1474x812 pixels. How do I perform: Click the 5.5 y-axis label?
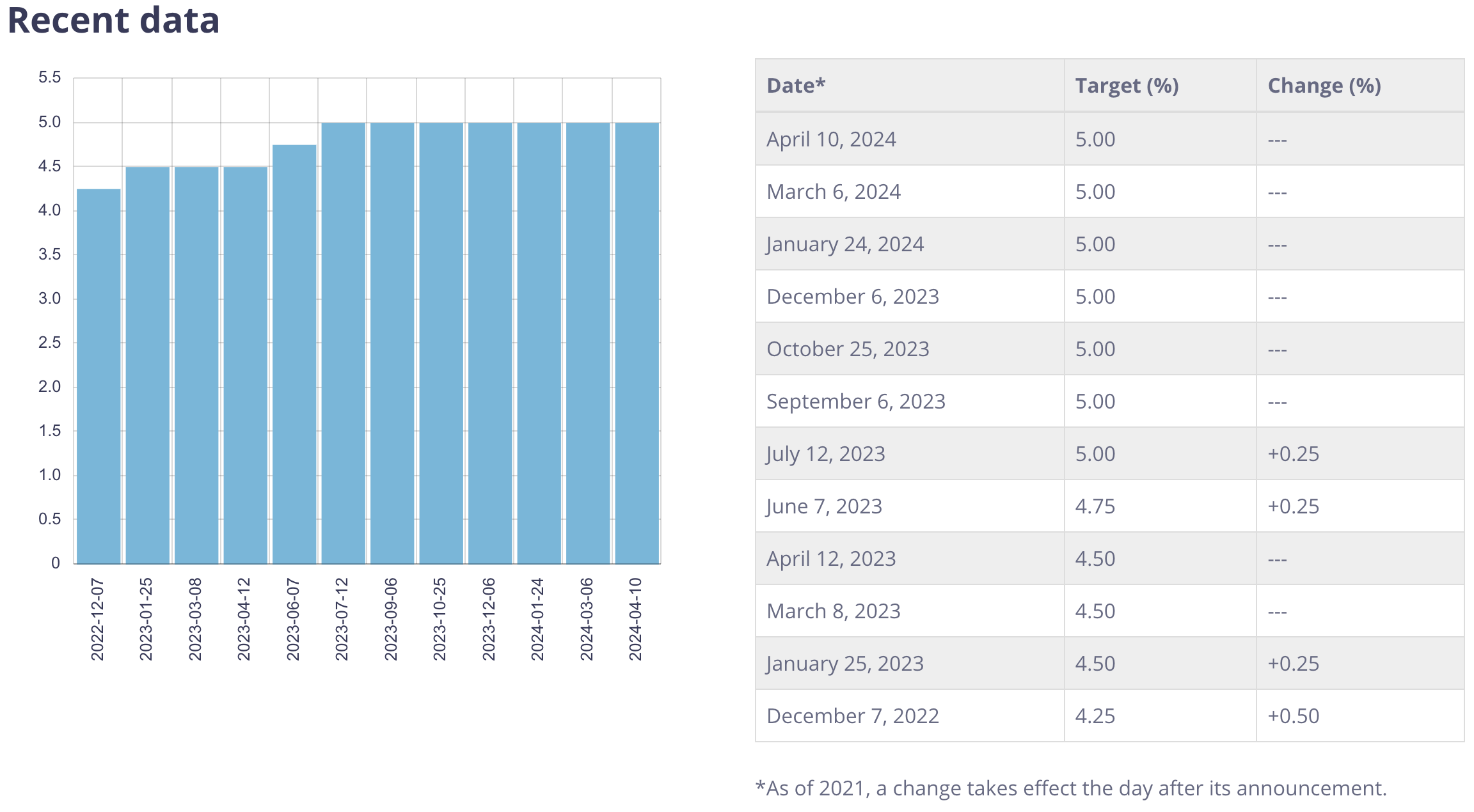point(50,78)
